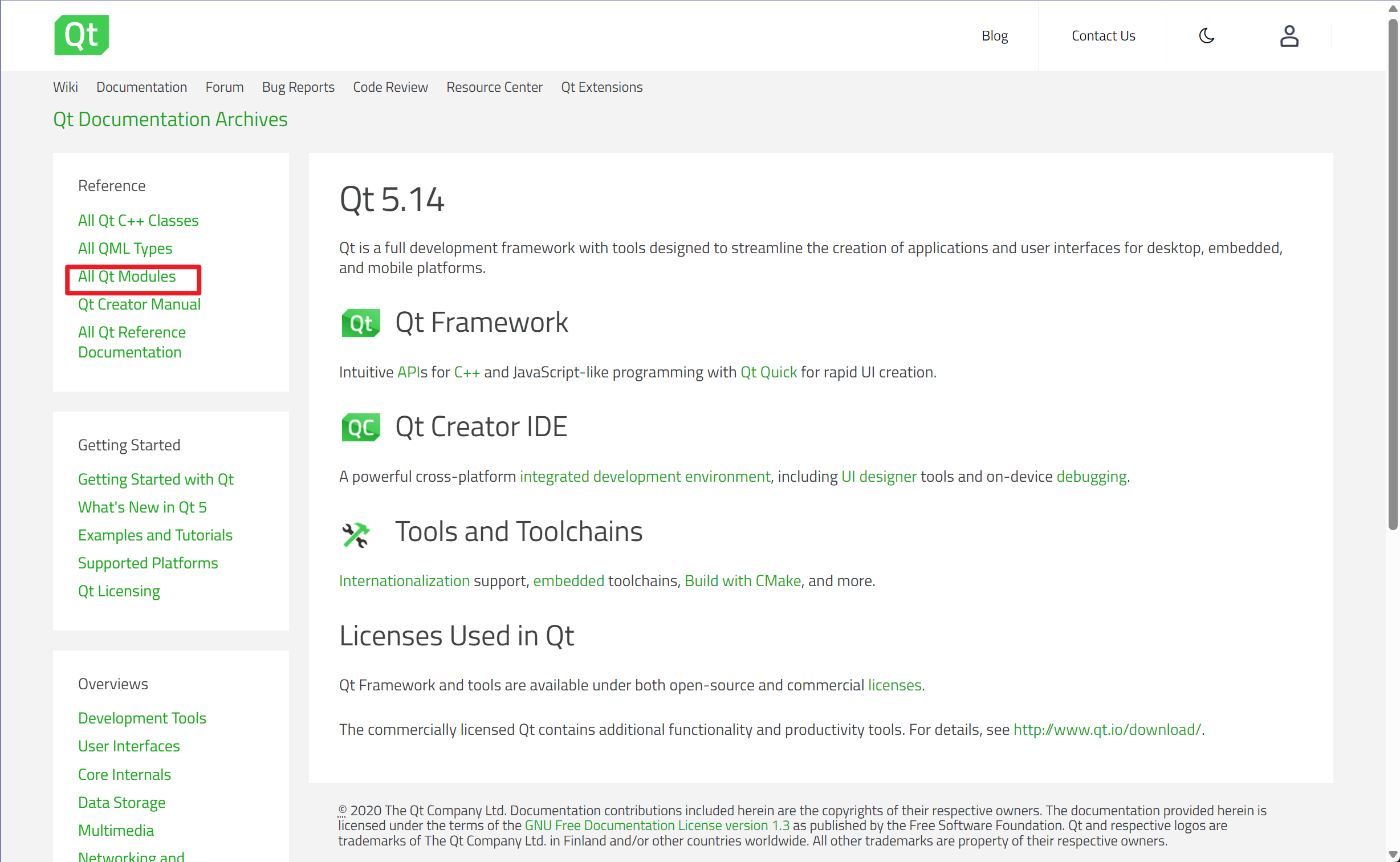Select the Wiki menu item
The height and width of the screenshot is (862, 1400).
tap(65, 87)
